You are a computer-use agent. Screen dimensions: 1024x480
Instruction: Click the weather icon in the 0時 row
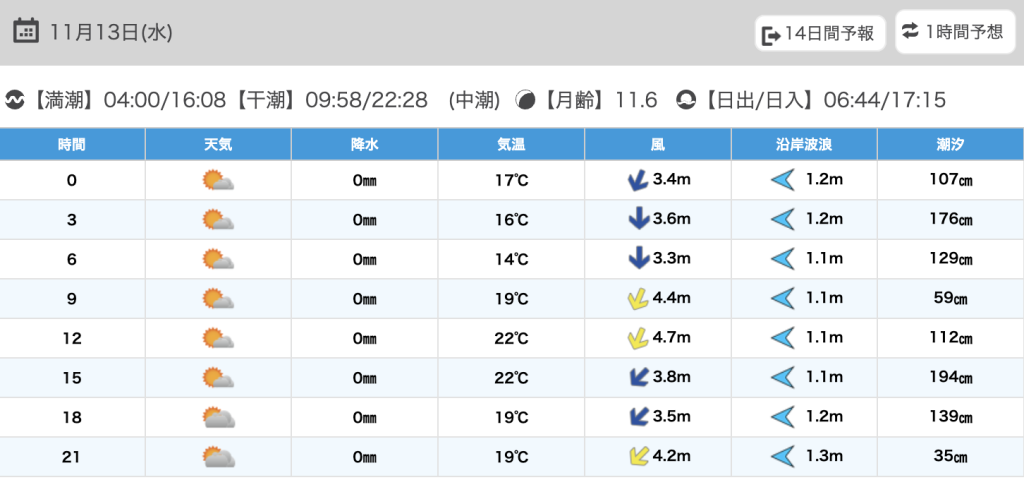click(x=217, y=181)
